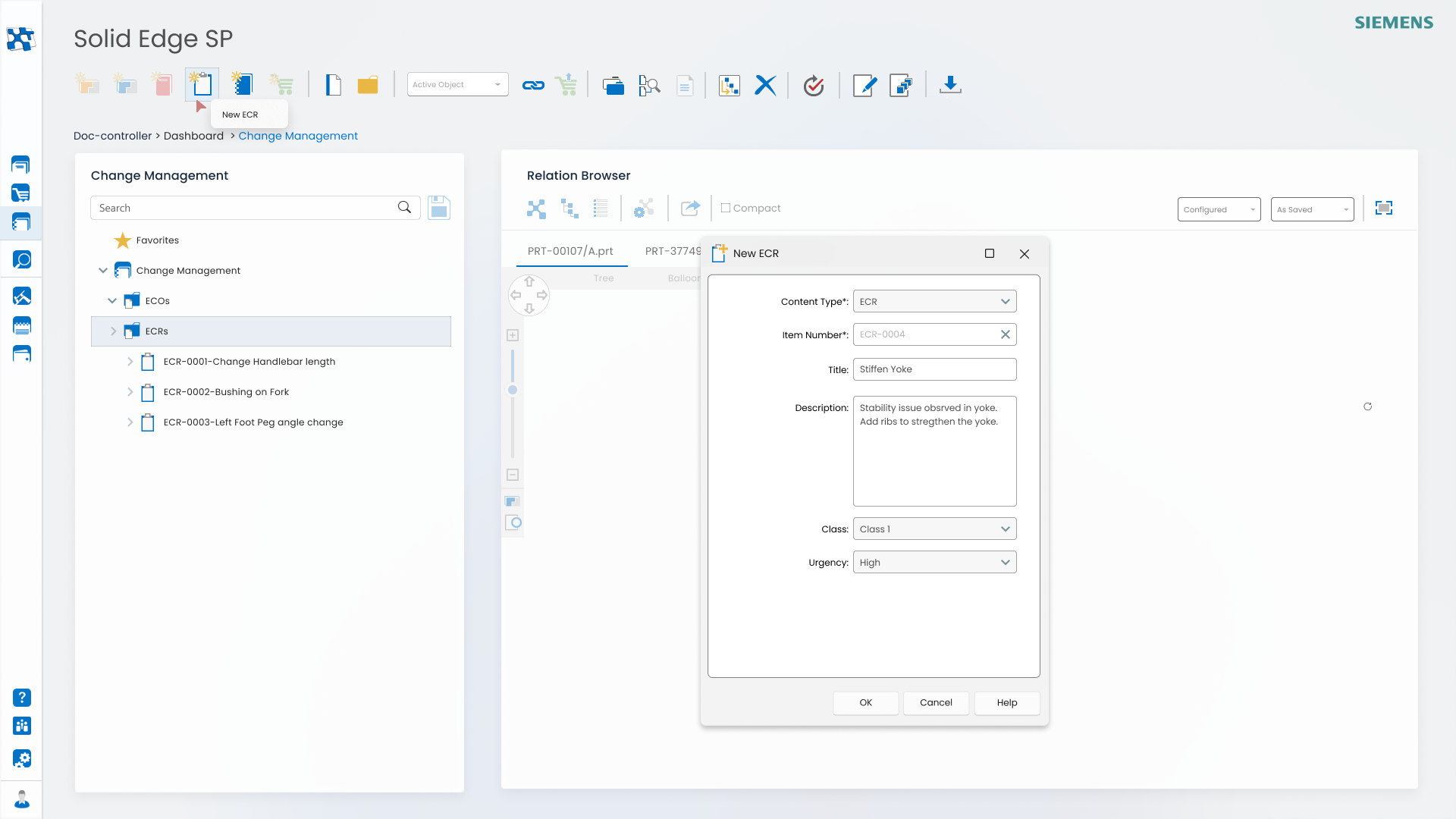
Task: Go to Doc-controller breadcrumb
Action: pyautogui.click(x=112, y=136)
